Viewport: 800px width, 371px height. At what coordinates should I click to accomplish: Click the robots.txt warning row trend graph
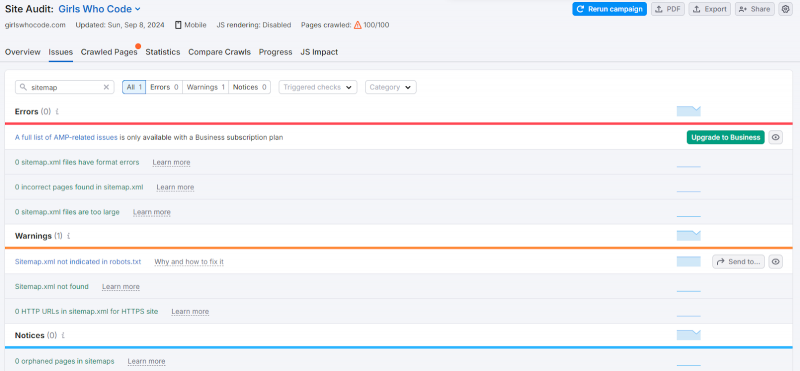pyautogui.click(x=689, y=261)
